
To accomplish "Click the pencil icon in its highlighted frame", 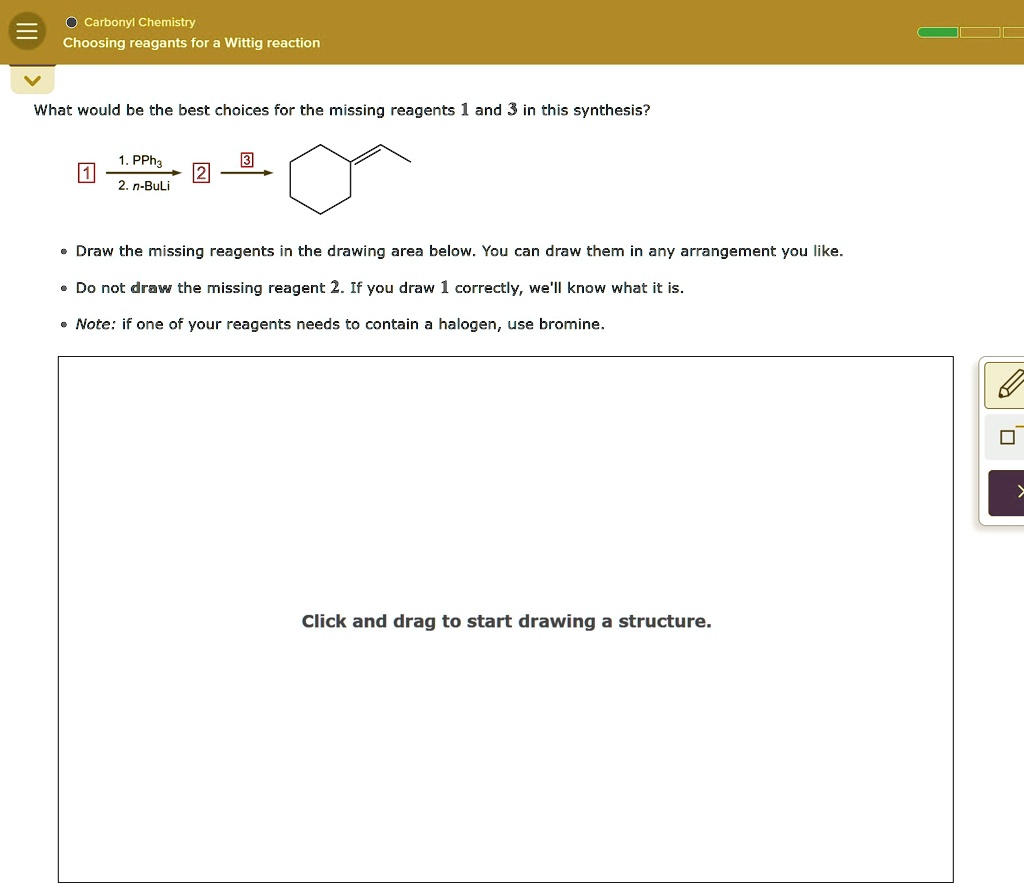I will pyautogui.click(x=1010, y=384).
